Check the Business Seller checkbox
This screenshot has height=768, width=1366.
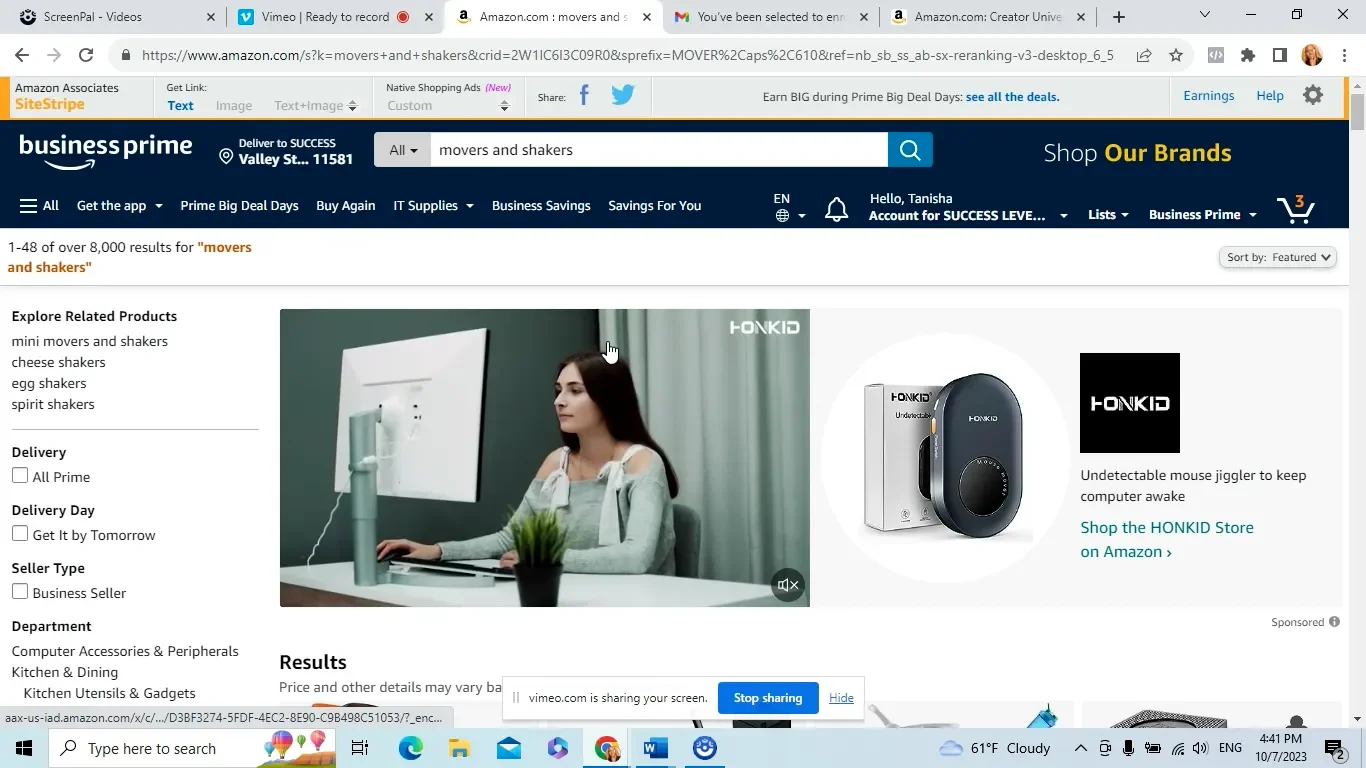point(20,592)
